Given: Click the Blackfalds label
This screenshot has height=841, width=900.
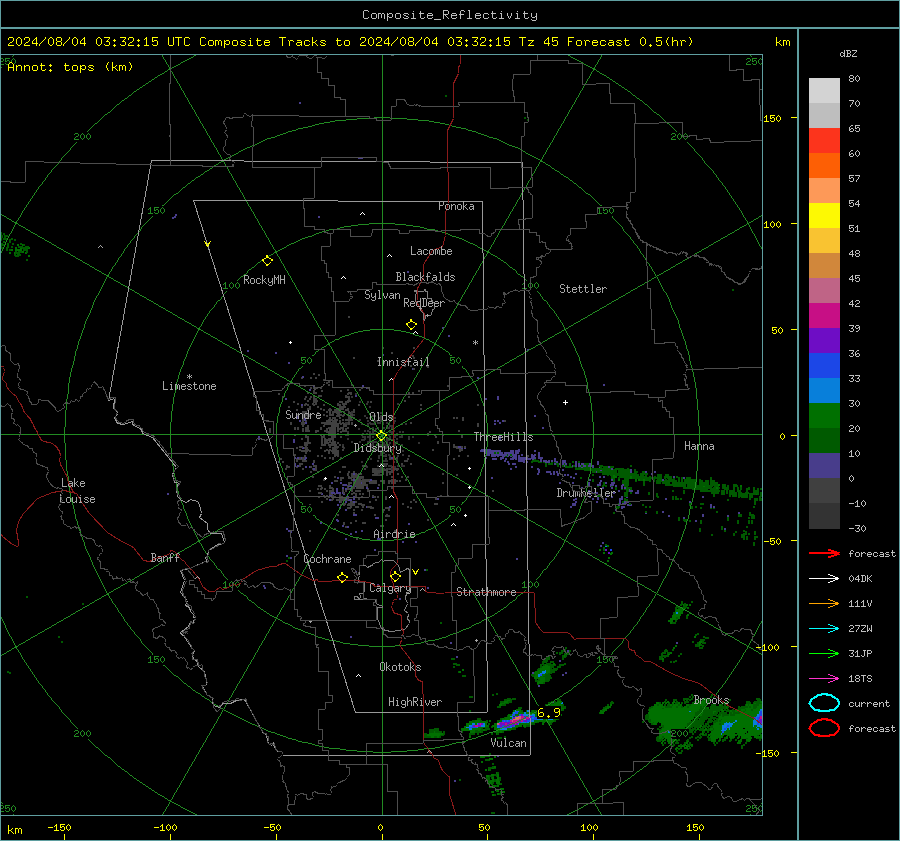Looking at the screenshot, I should click(425, 277).
